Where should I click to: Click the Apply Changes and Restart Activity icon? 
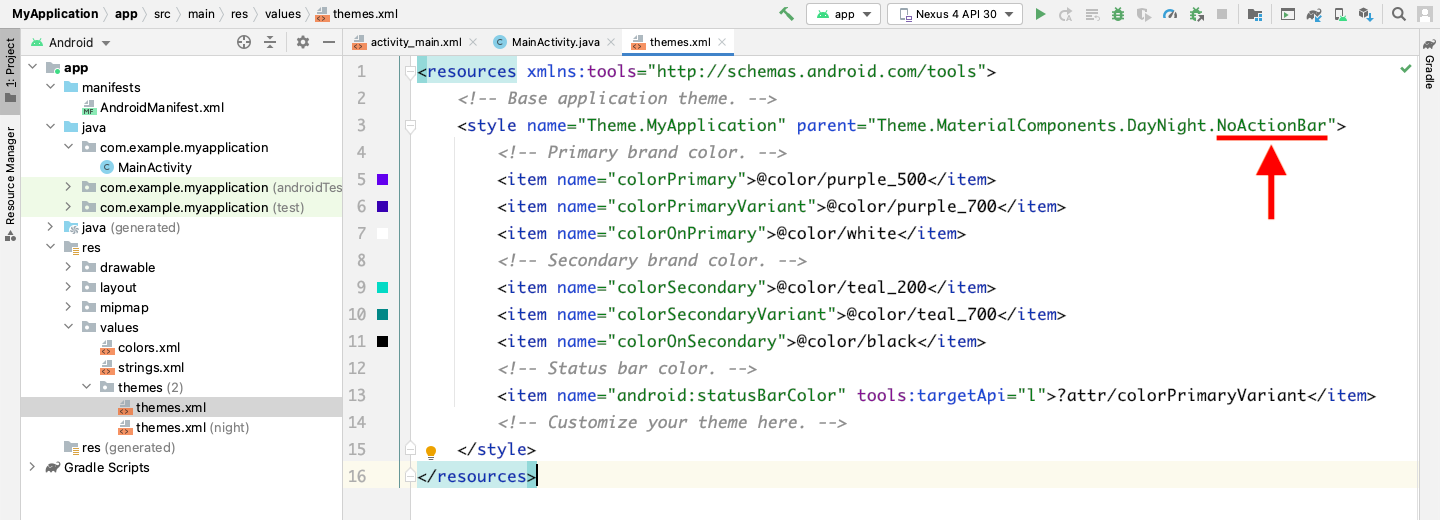[1066, 14]
